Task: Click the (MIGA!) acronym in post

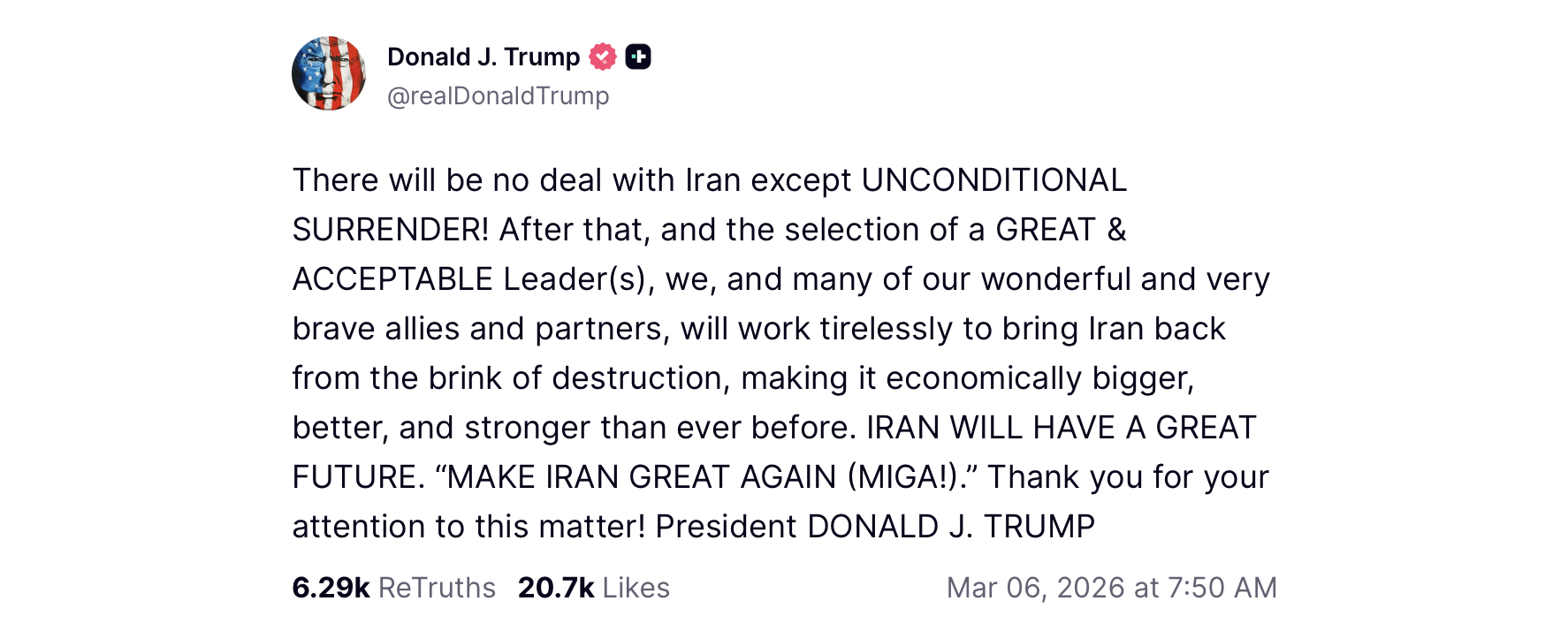Action: click(903, 477)
